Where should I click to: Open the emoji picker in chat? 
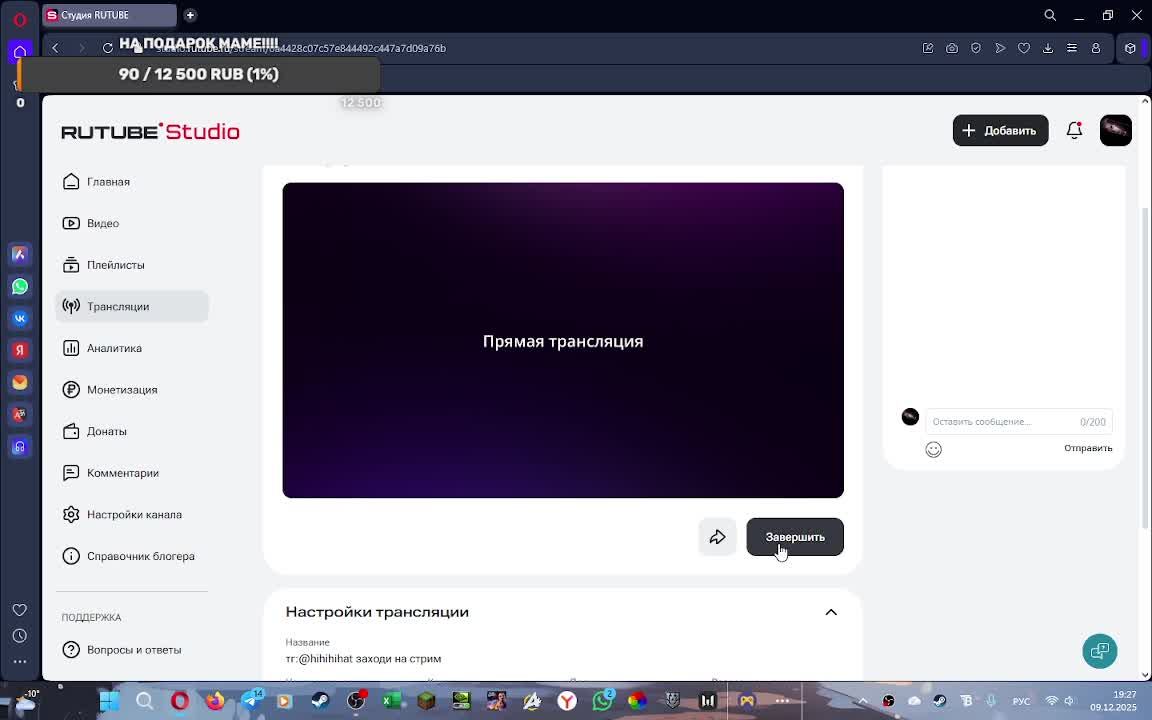[933, 450]
